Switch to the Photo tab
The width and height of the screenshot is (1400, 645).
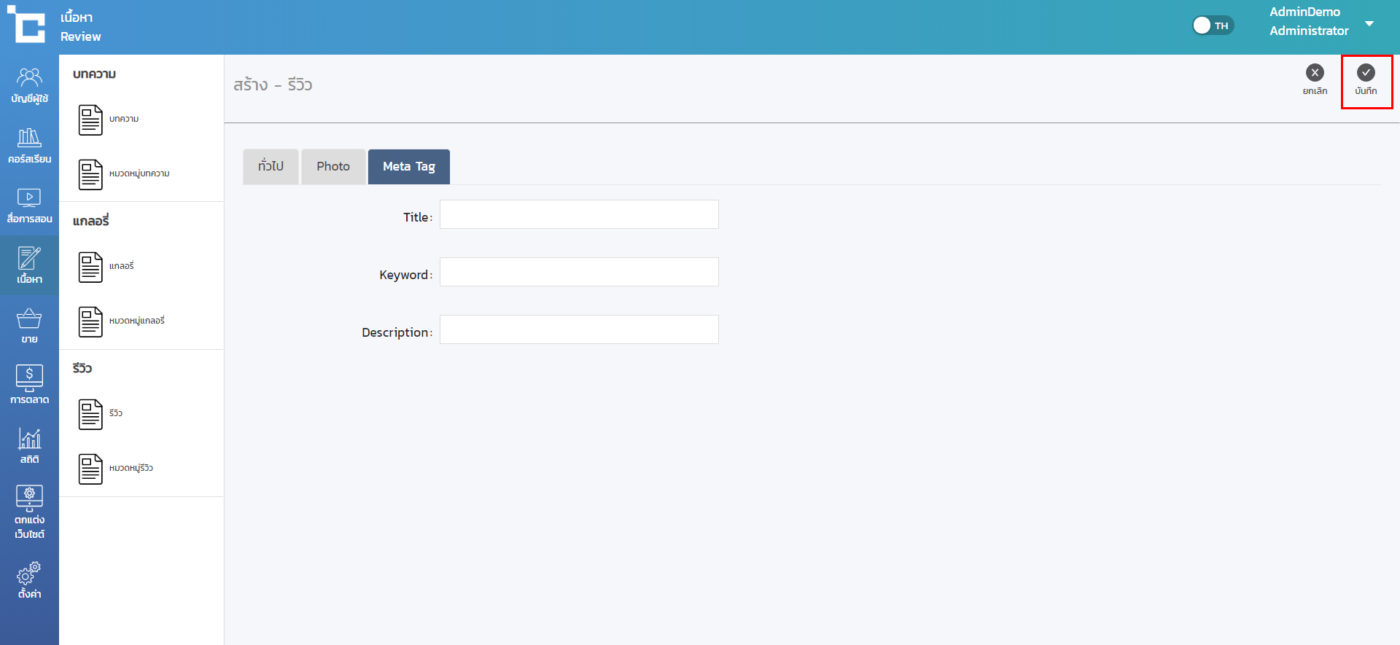tap(333, 167)
